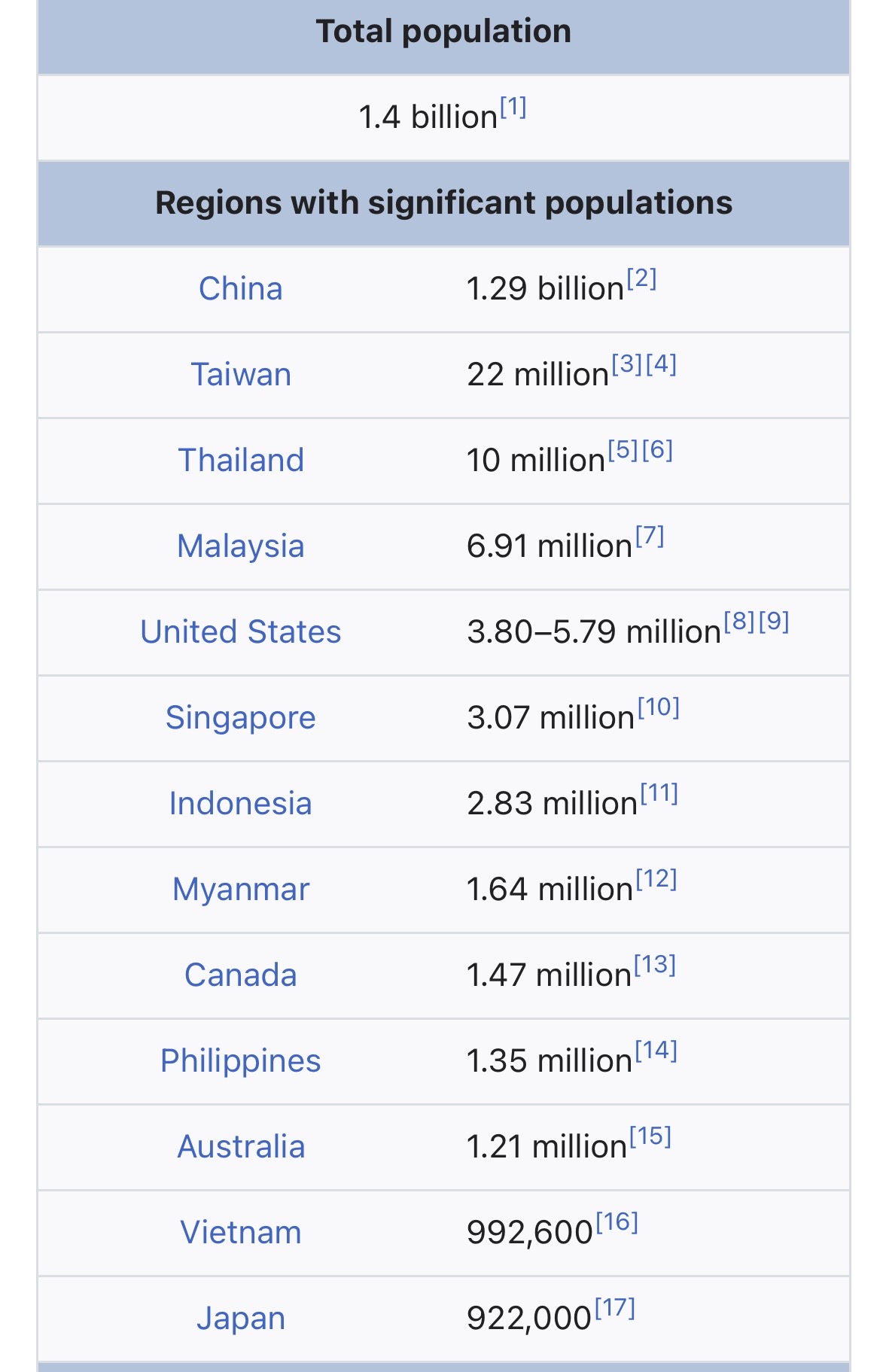Open the Malaysia country link
Screen dimensions: 886x1372
pyautogui.click(x=241, y=546)
